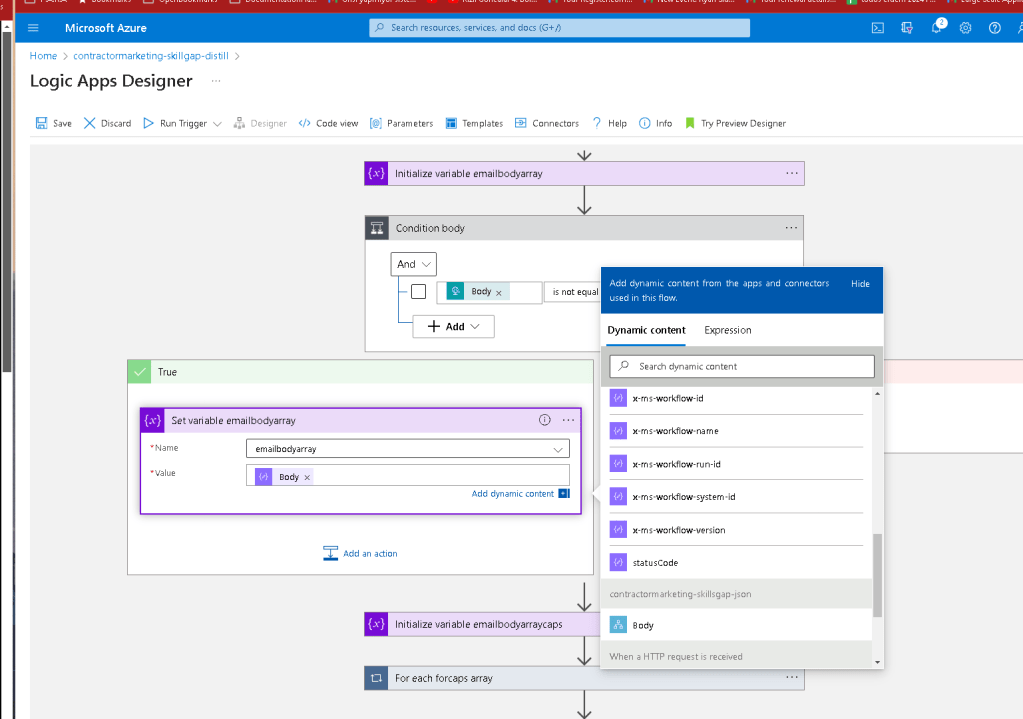
Task: Insert Body from contractormarketing-skillsgap-json
Action: (736, 625)
